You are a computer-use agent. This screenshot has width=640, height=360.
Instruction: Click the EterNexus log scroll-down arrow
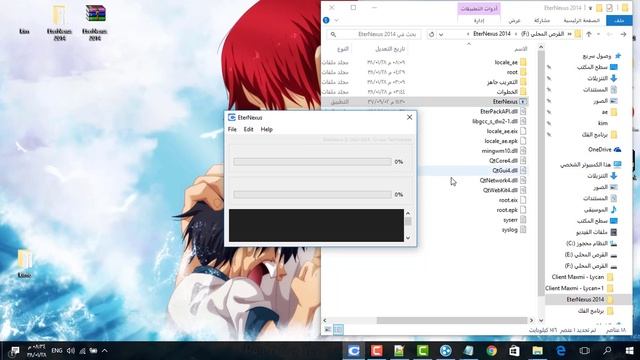pos(408,238)
